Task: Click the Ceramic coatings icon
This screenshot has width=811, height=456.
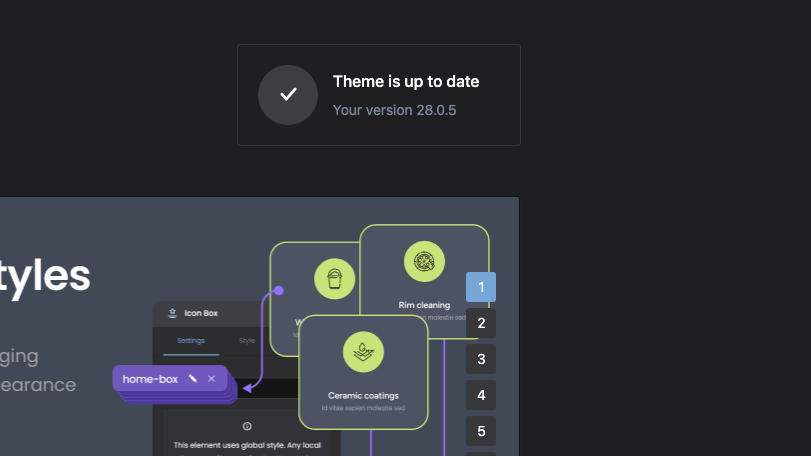Action: click(363, 352)
